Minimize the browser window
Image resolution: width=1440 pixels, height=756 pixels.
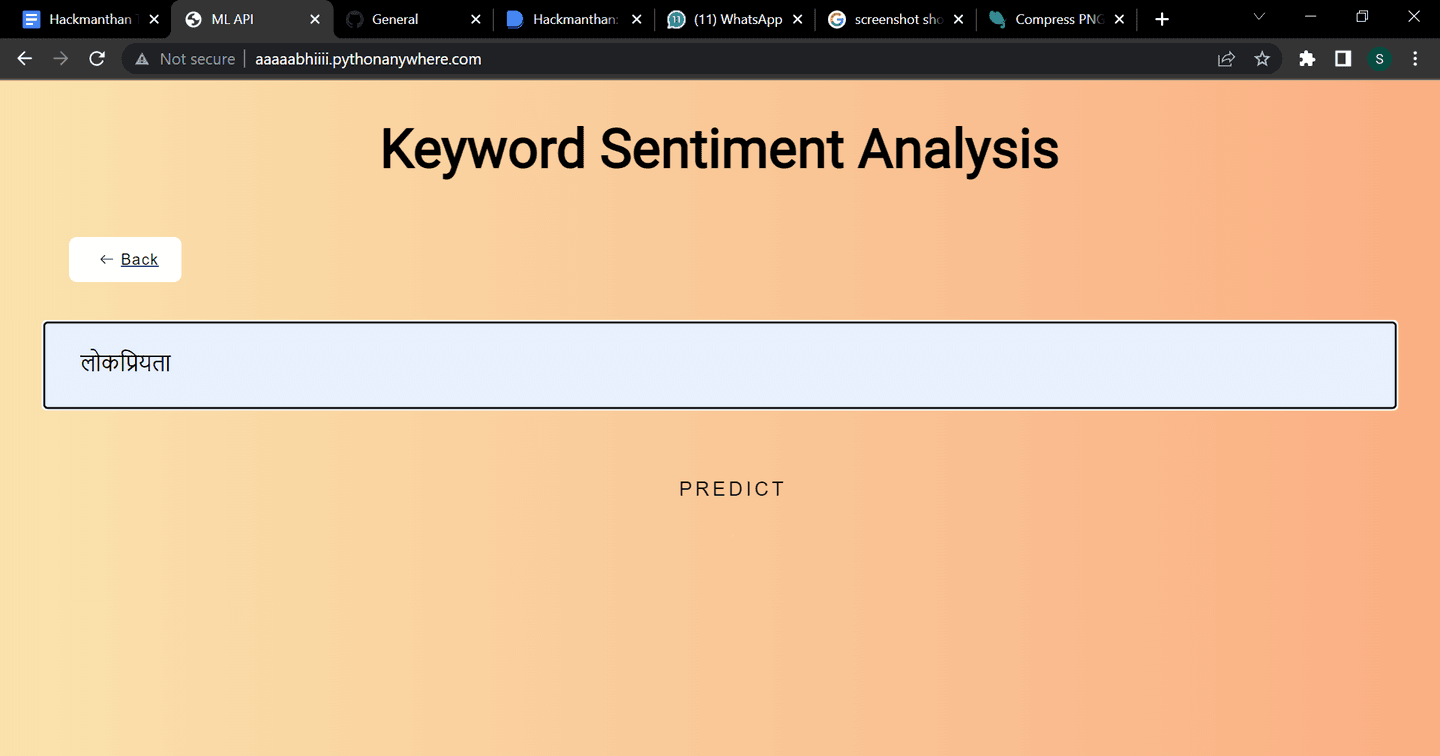1310,17
